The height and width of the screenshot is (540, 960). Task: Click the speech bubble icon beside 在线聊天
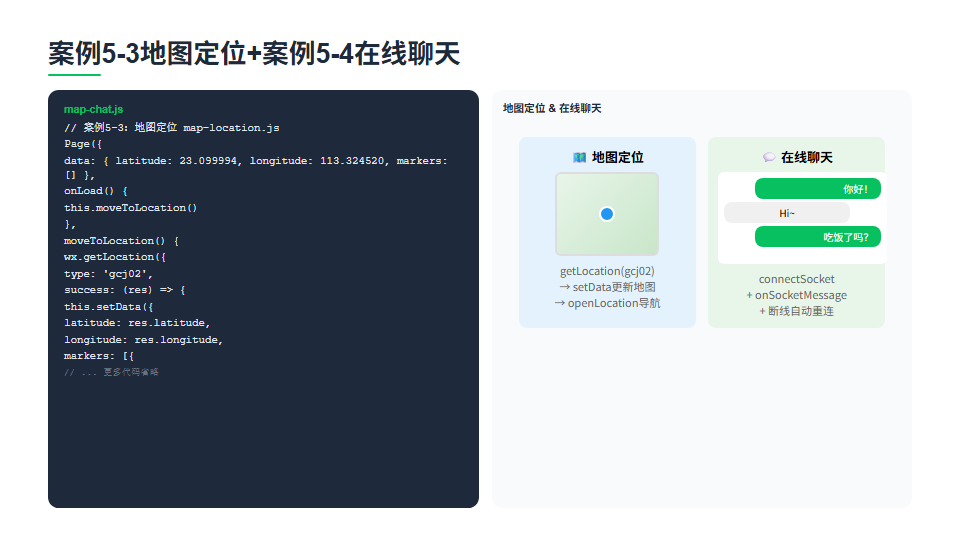[769, 158]
